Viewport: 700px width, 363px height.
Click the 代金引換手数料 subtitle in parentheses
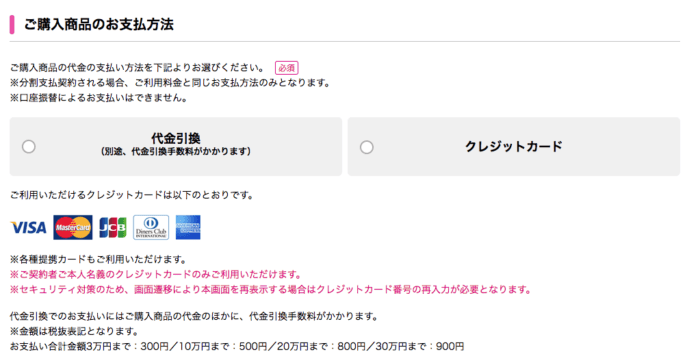click(x=175, y=152)
